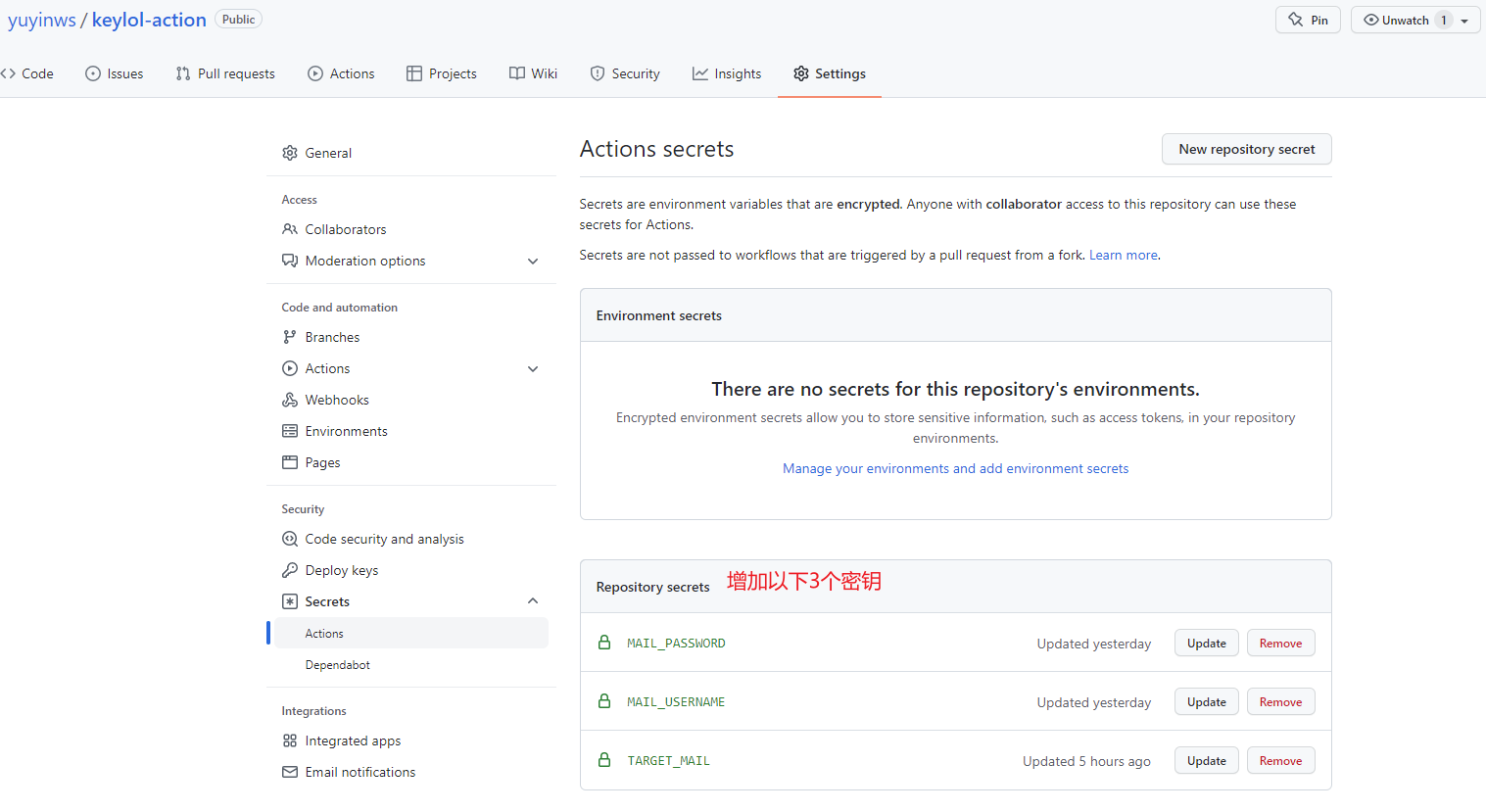Open the yuyinws owner link
This screenshot has width=1486, height=812.
(x=42, y=20)
